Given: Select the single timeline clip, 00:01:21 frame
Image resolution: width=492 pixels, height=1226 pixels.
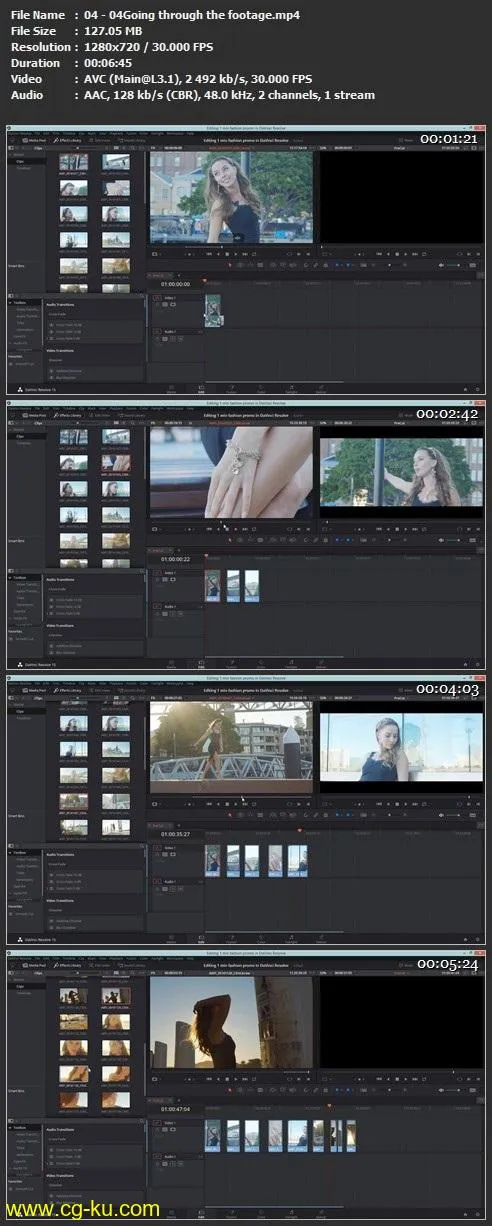Looking at the screenshot, I should click(213, 311).
